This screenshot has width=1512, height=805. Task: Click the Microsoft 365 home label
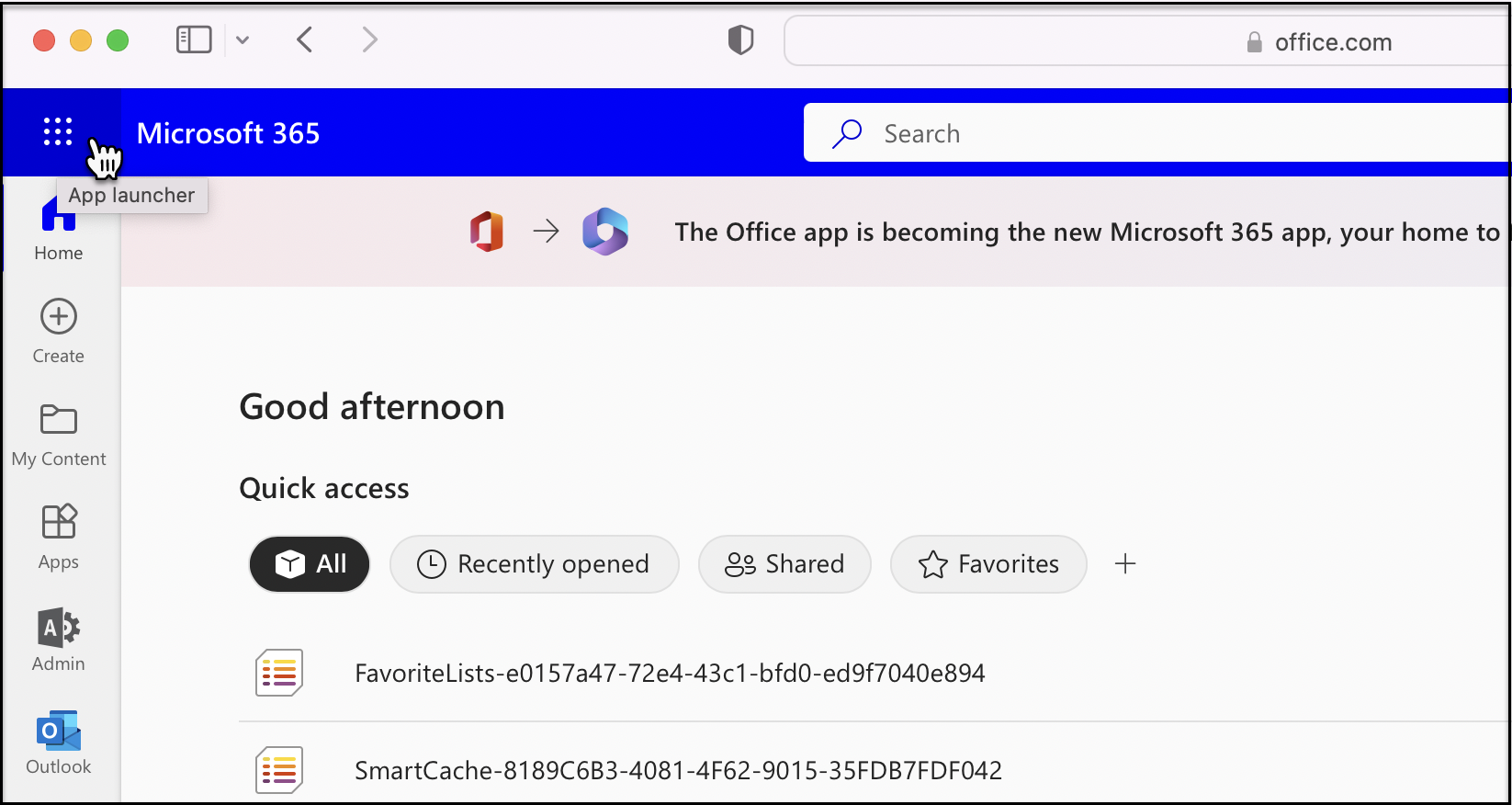[x=229, y=132]
